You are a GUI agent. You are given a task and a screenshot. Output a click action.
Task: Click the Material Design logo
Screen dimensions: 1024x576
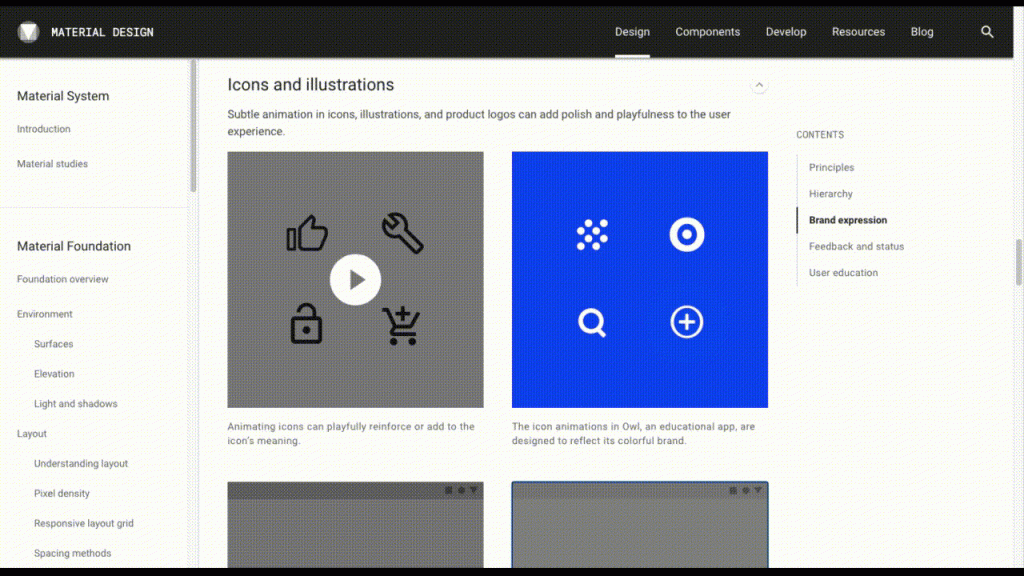click(29, 31)
